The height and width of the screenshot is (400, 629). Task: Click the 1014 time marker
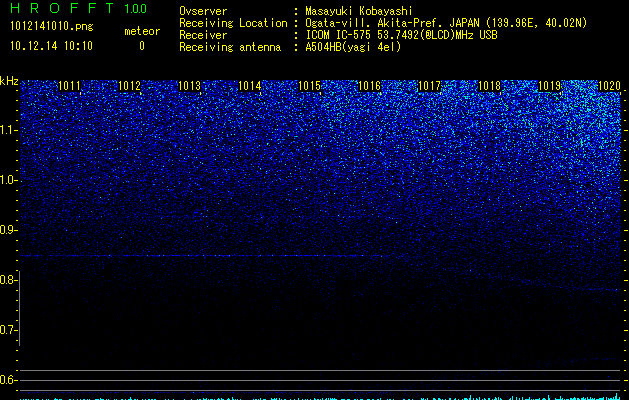pos(249,86)
